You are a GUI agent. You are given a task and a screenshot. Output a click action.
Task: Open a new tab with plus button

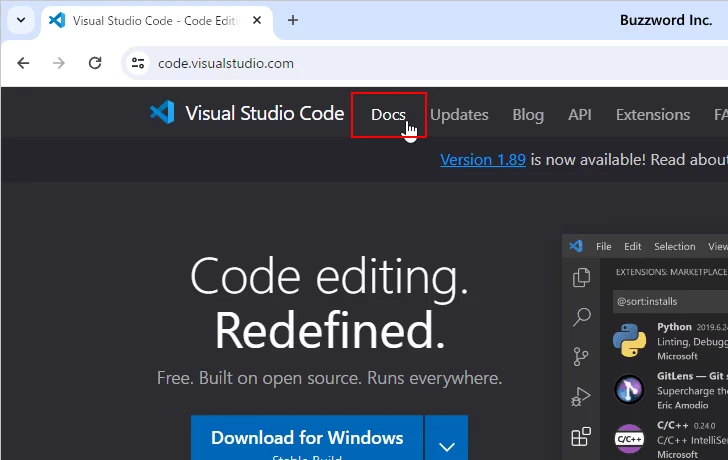coord(292,20)
